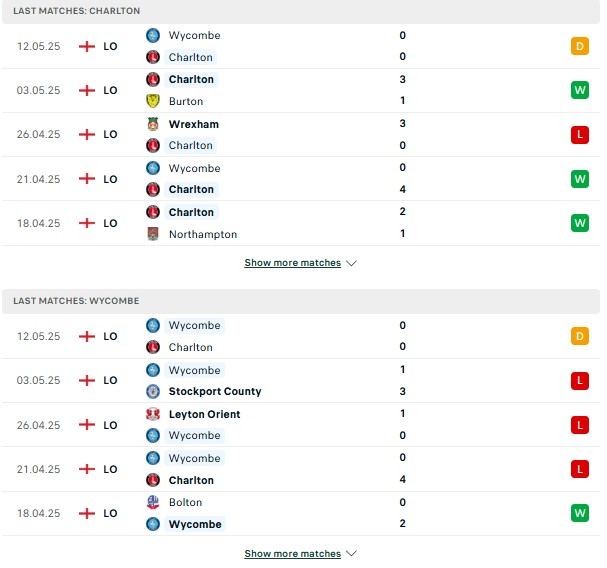
Task: Expand Wycombe's list using the bottom chevron arrow
Action: tap(351, 553)
